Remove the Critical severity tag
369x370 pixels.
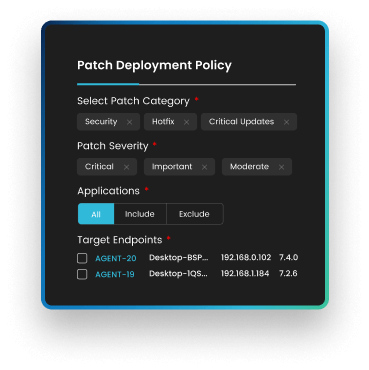click(126, 167)
